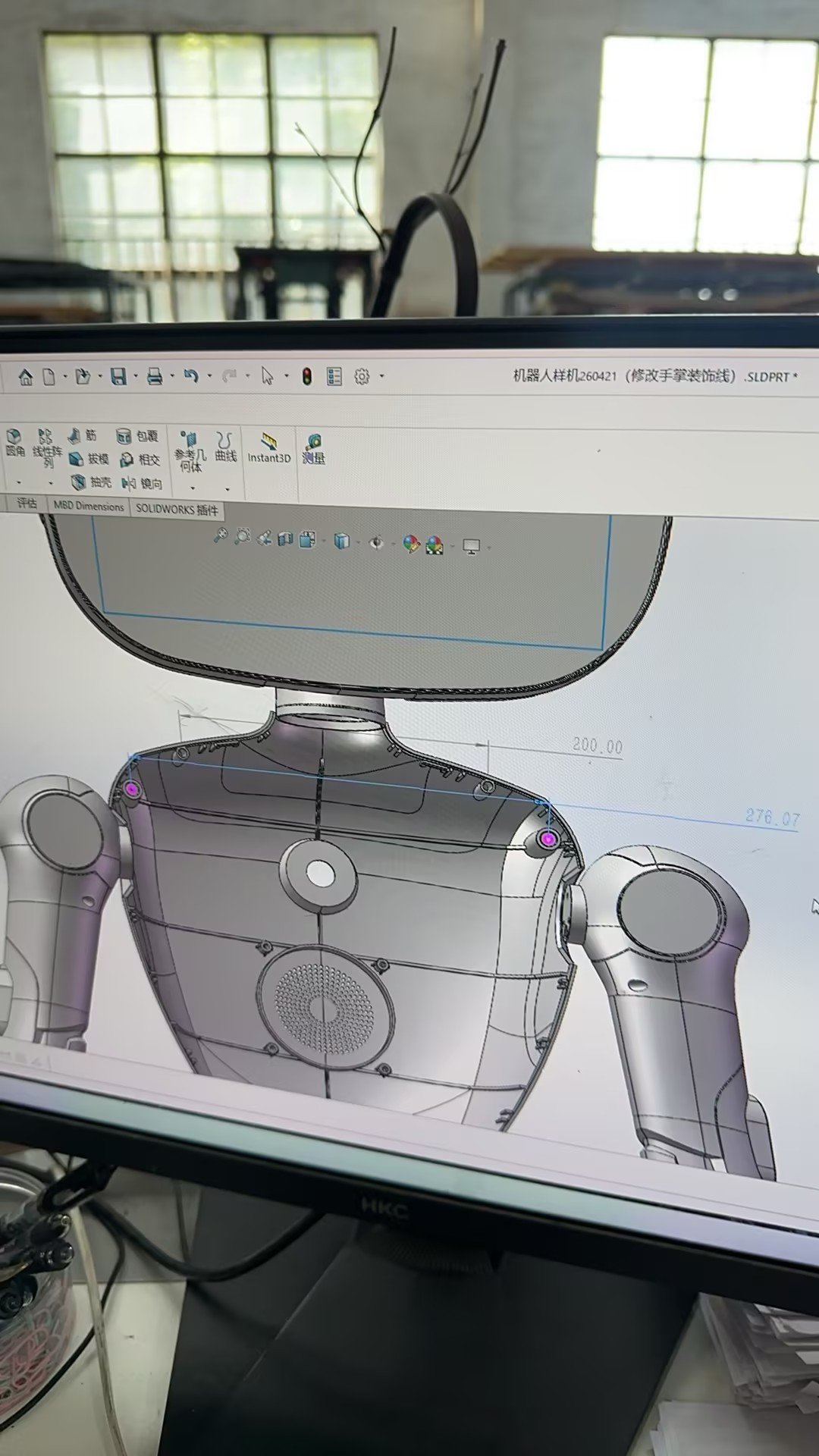The image size is (819, 1456).
Task: Switch to the MBD Dimensions tab
Action: [x=88, y=506]
